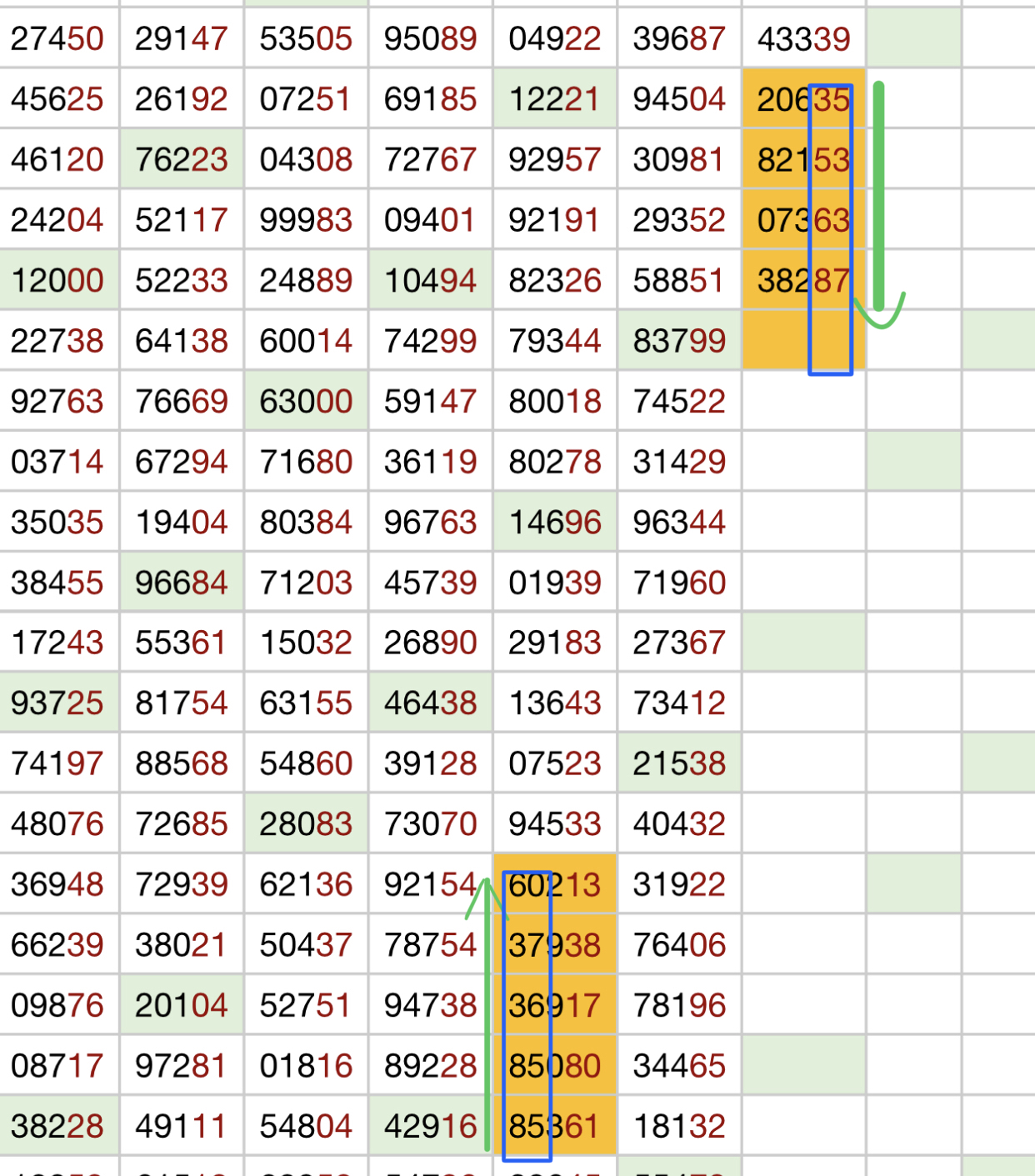Click the green cell 46438
1035x1176 pixels.
point(430,703)
